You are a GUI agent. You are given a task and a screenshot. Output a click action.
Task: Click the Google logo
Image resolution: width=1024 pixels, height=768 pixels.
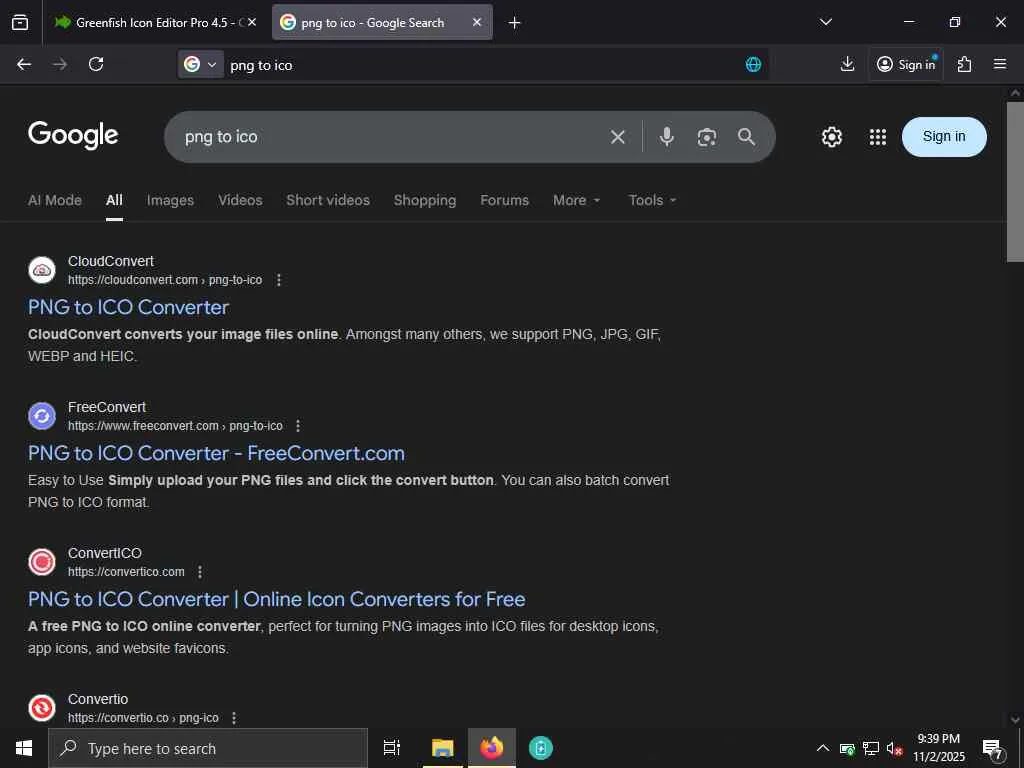coord(73,135)
